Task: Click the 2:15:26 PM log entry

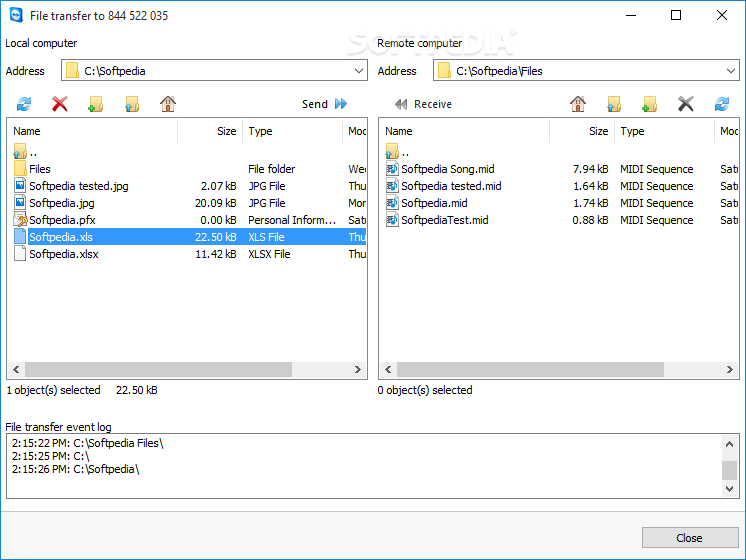Action: [x=76, y=469]
